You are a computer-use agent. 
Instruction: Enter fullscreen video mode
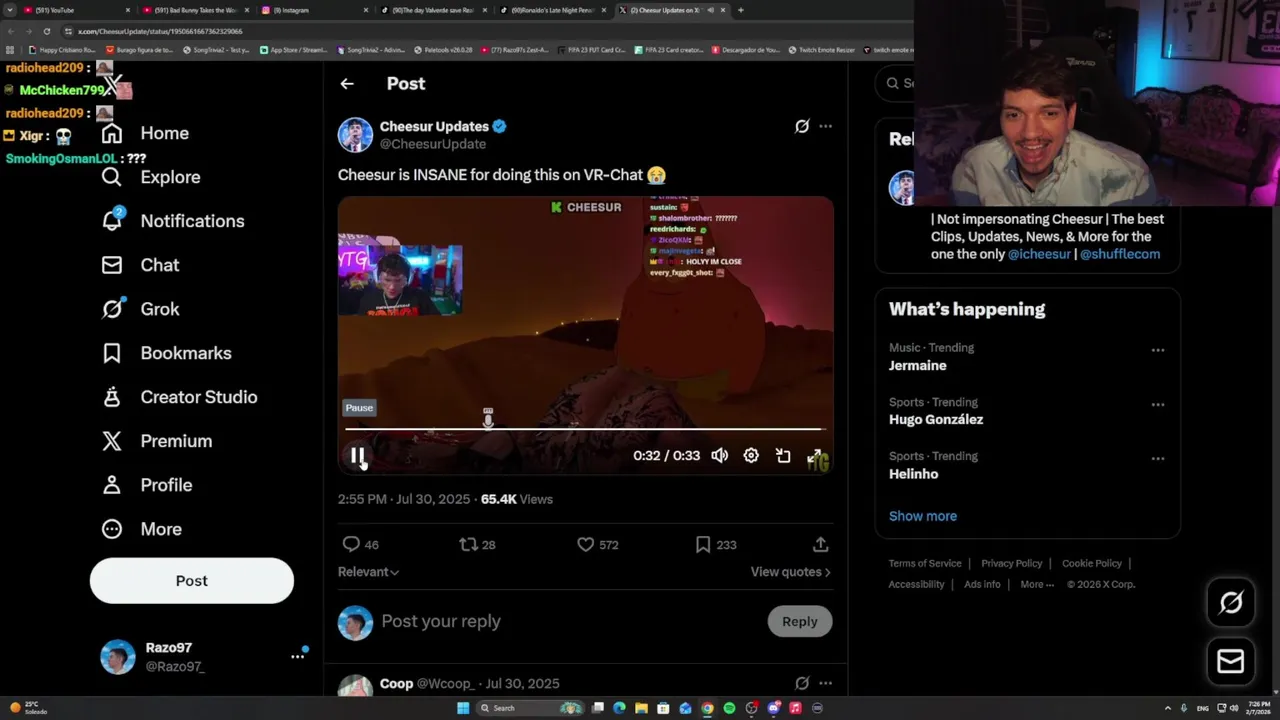[x=815, y=456]
